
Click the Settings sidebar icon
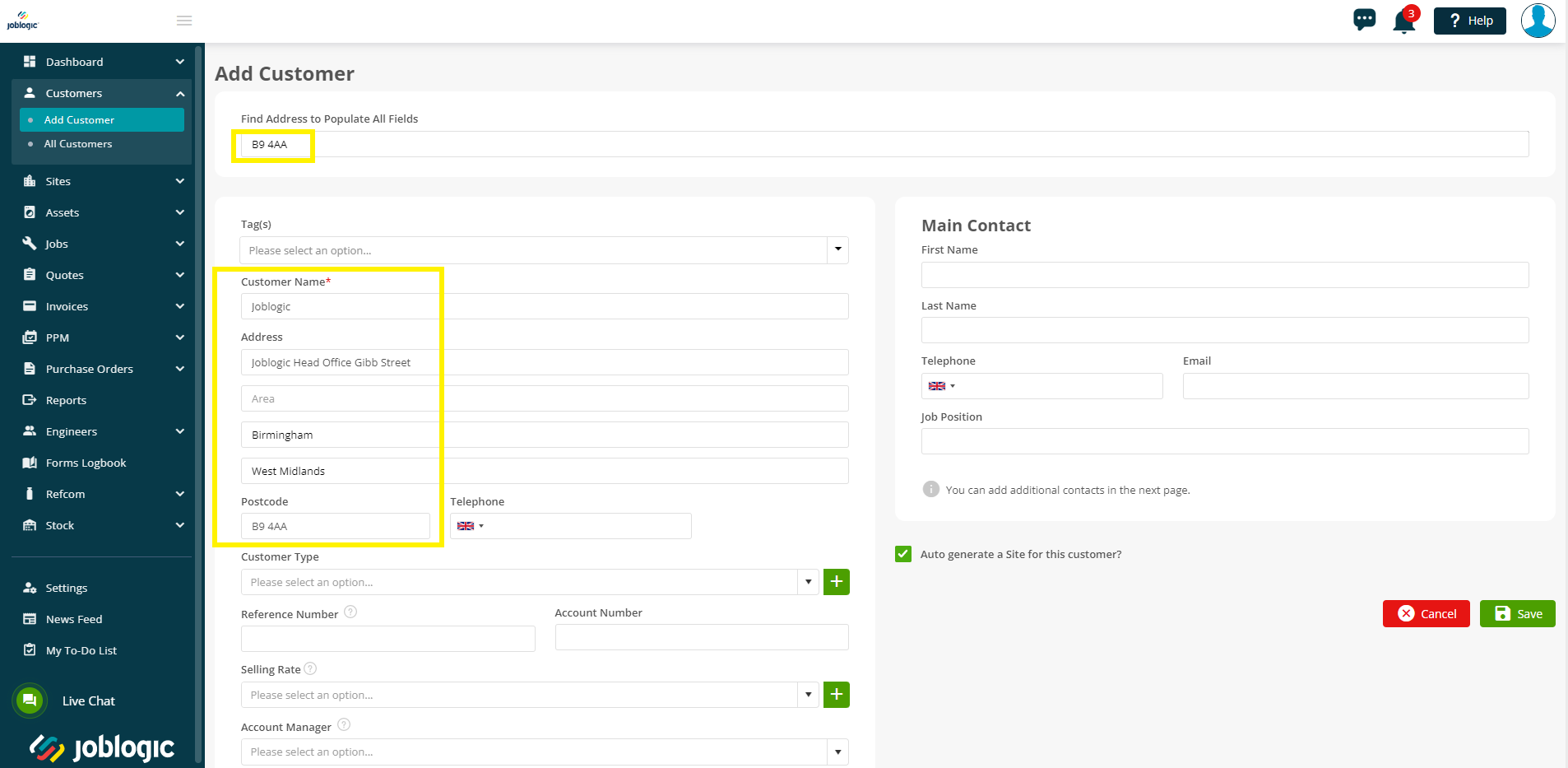click(x=30, y=588)
